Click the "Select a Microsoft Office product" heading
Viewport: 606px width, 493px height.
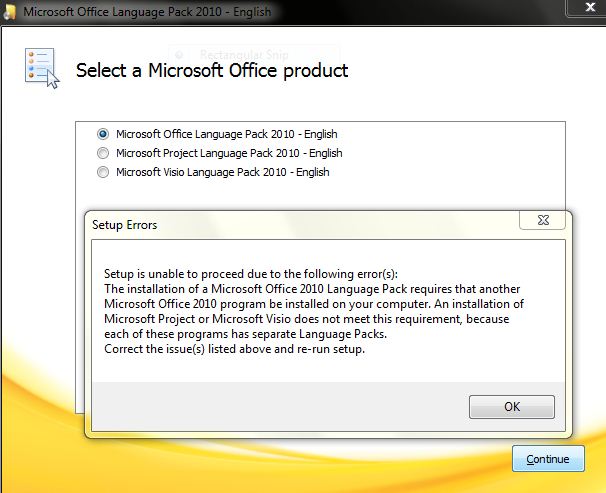pos(212,71)
